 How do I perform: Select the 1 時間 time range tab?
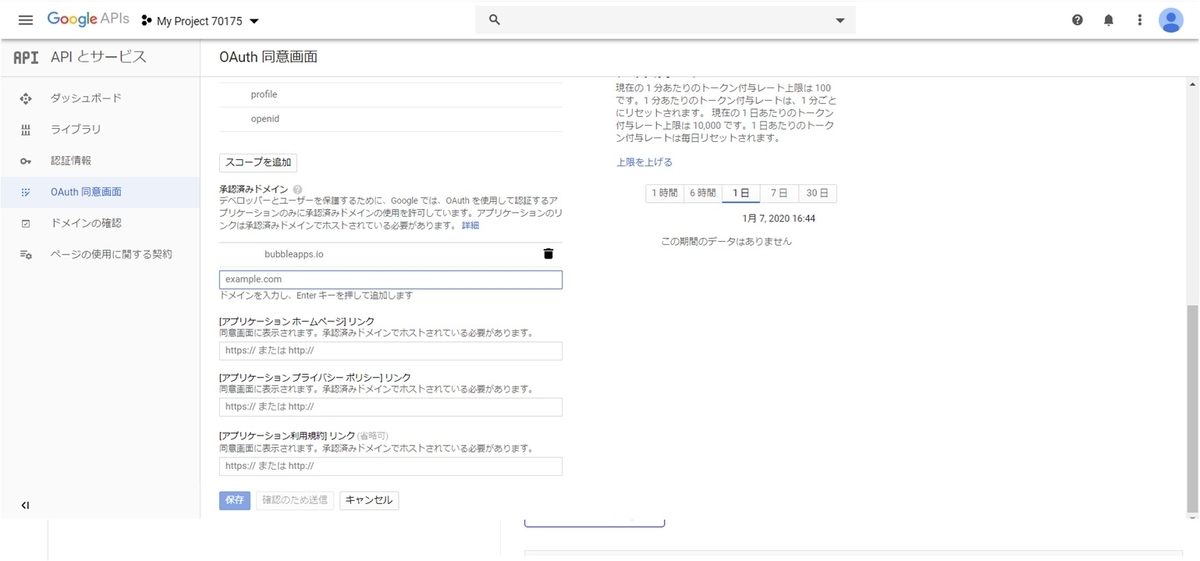pyautogui.click(x=664, y=193)
